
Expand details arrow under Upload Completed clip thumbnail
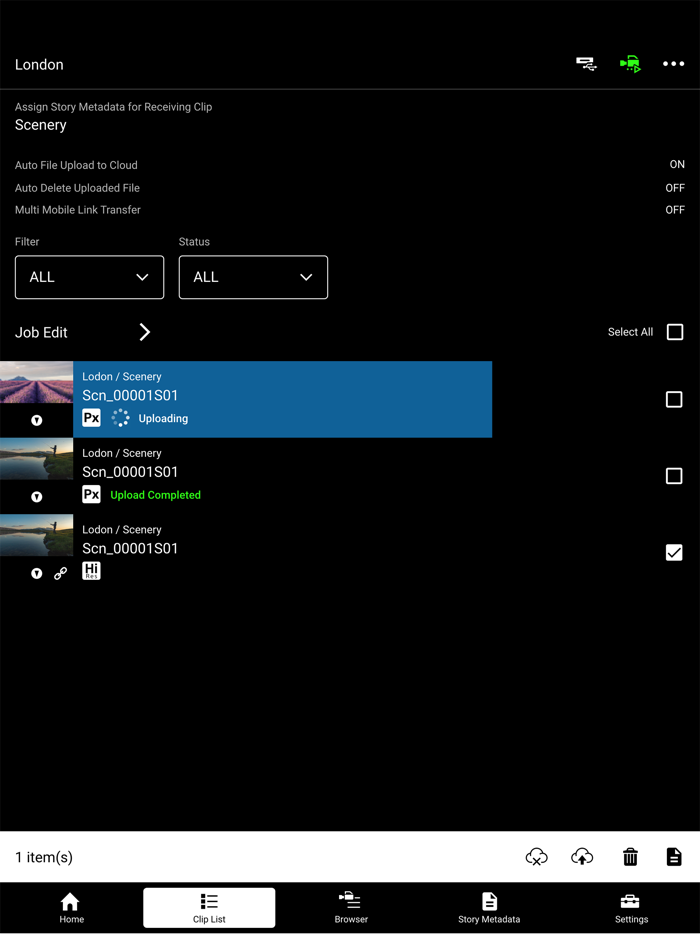[36, 497]
